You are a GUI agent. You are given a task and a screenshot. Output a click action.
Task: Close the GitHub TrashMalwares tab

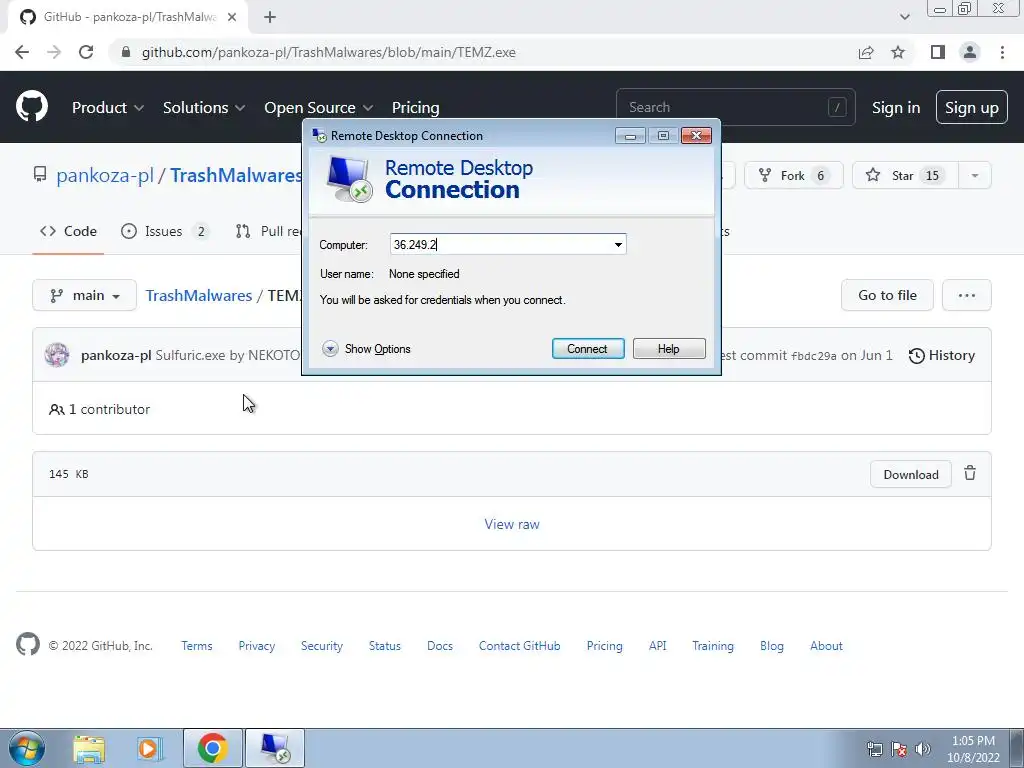click(232, 17)
